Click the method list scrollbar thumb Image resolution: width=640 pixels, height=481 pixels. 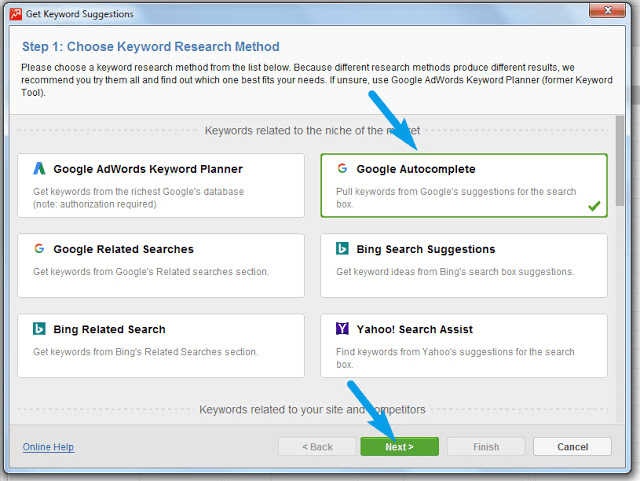point(620,161)
